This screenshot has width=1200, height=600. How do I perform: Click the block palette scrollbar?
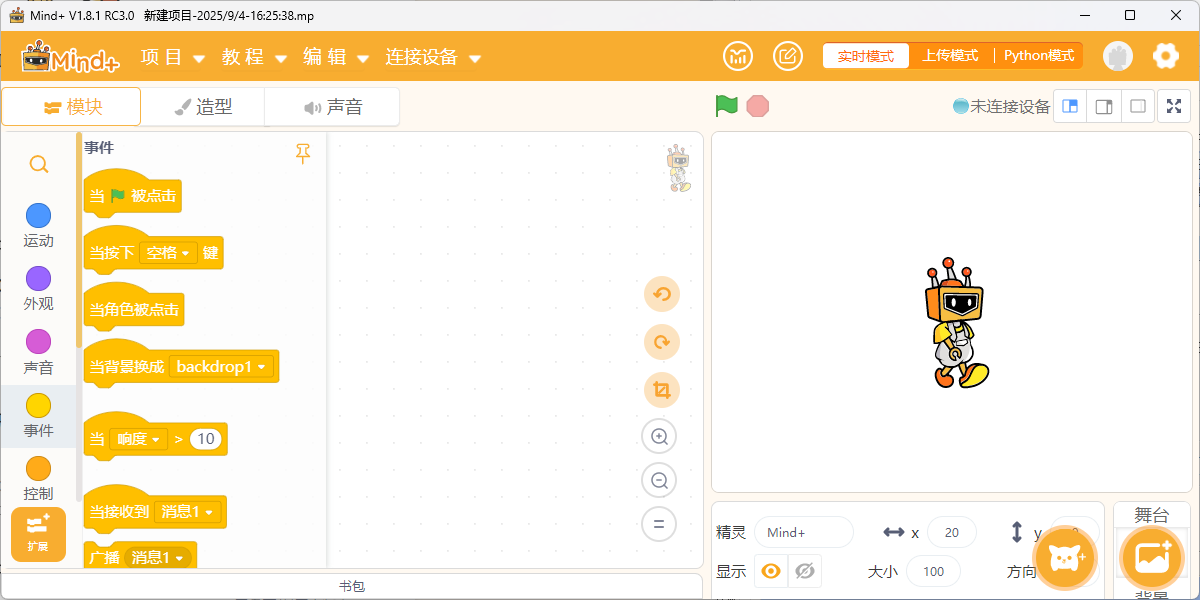[79, 240]
